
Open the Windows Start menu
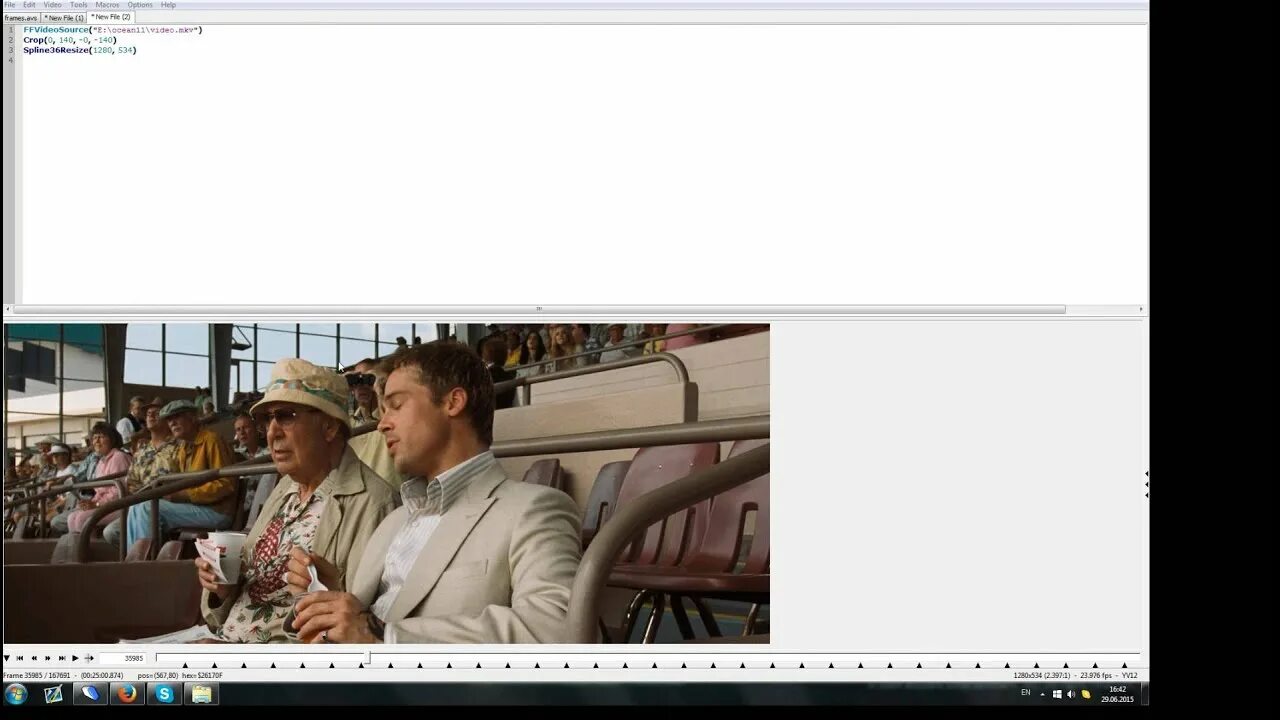(16, 694)
